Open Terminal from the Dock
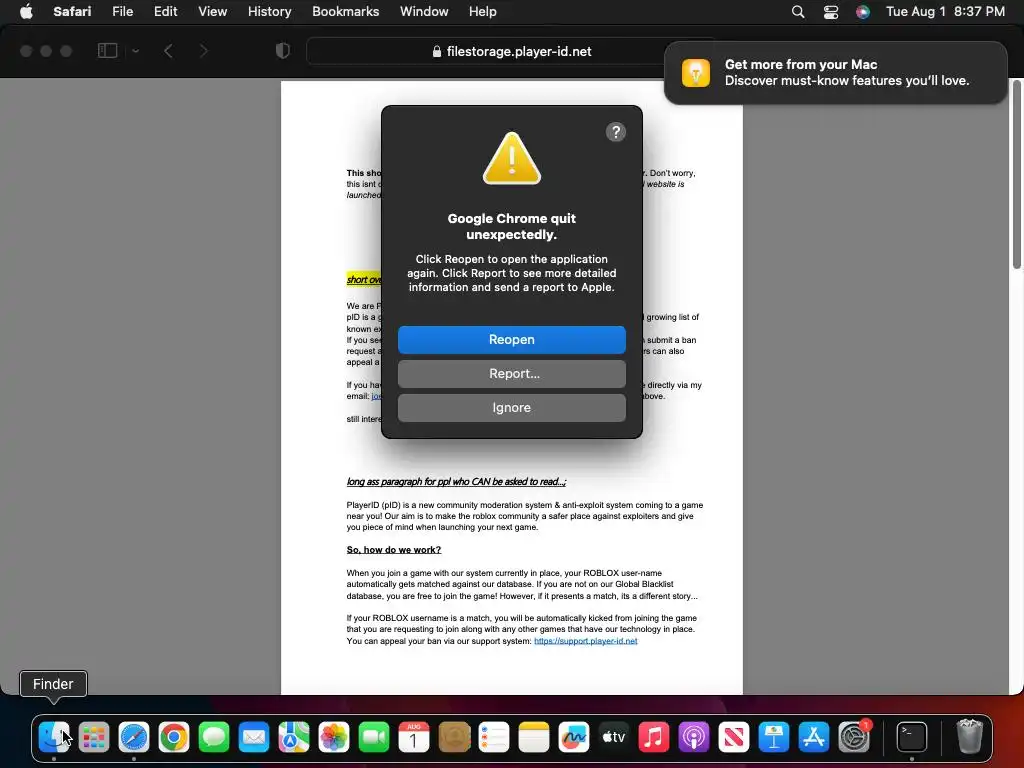 [x=912, y=737]
